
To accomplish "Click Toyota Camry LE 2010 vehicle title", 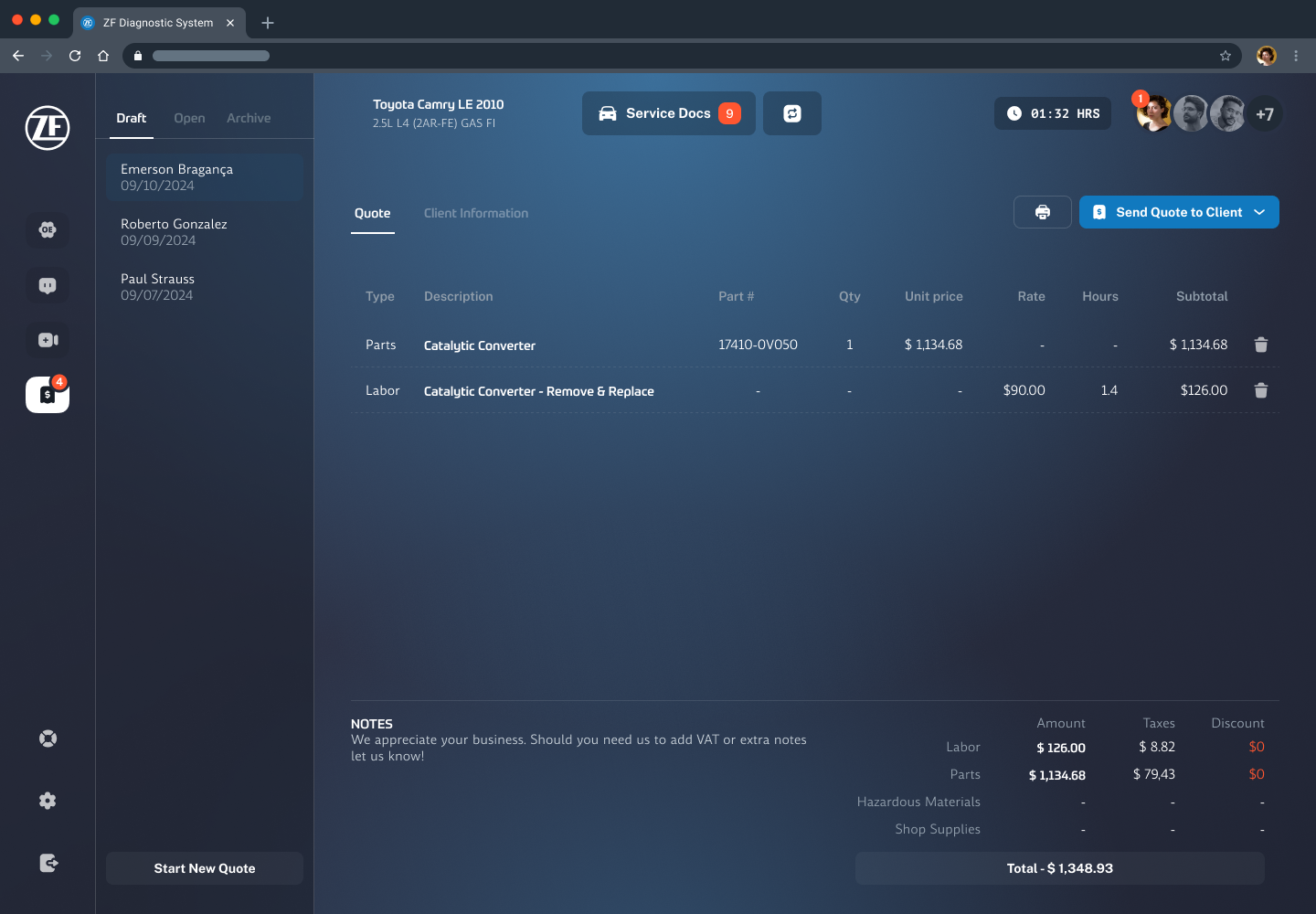I will [x=439, y=104].
